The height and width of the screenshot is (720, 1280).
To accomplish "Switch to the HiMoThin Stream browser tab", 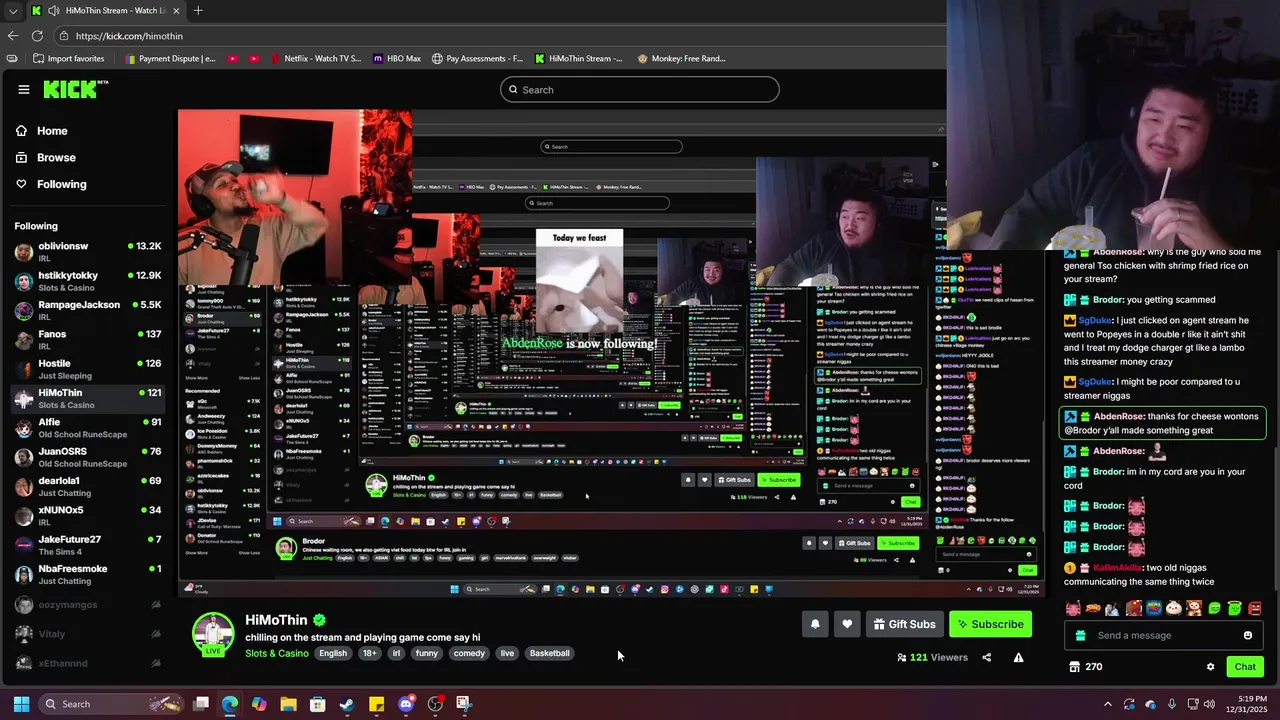I will [x=105, y=10].
